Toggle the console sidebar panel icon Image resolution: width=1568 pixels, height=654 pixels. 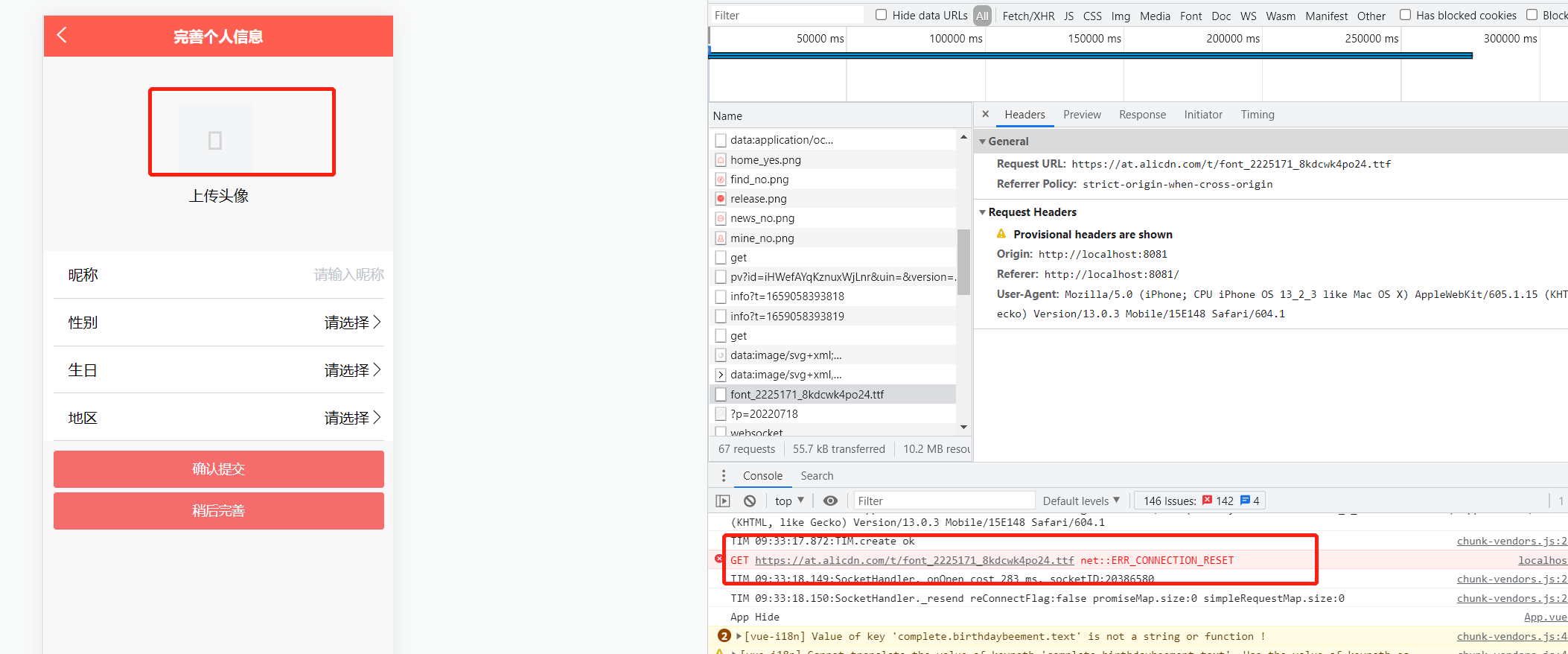(723, 501)
